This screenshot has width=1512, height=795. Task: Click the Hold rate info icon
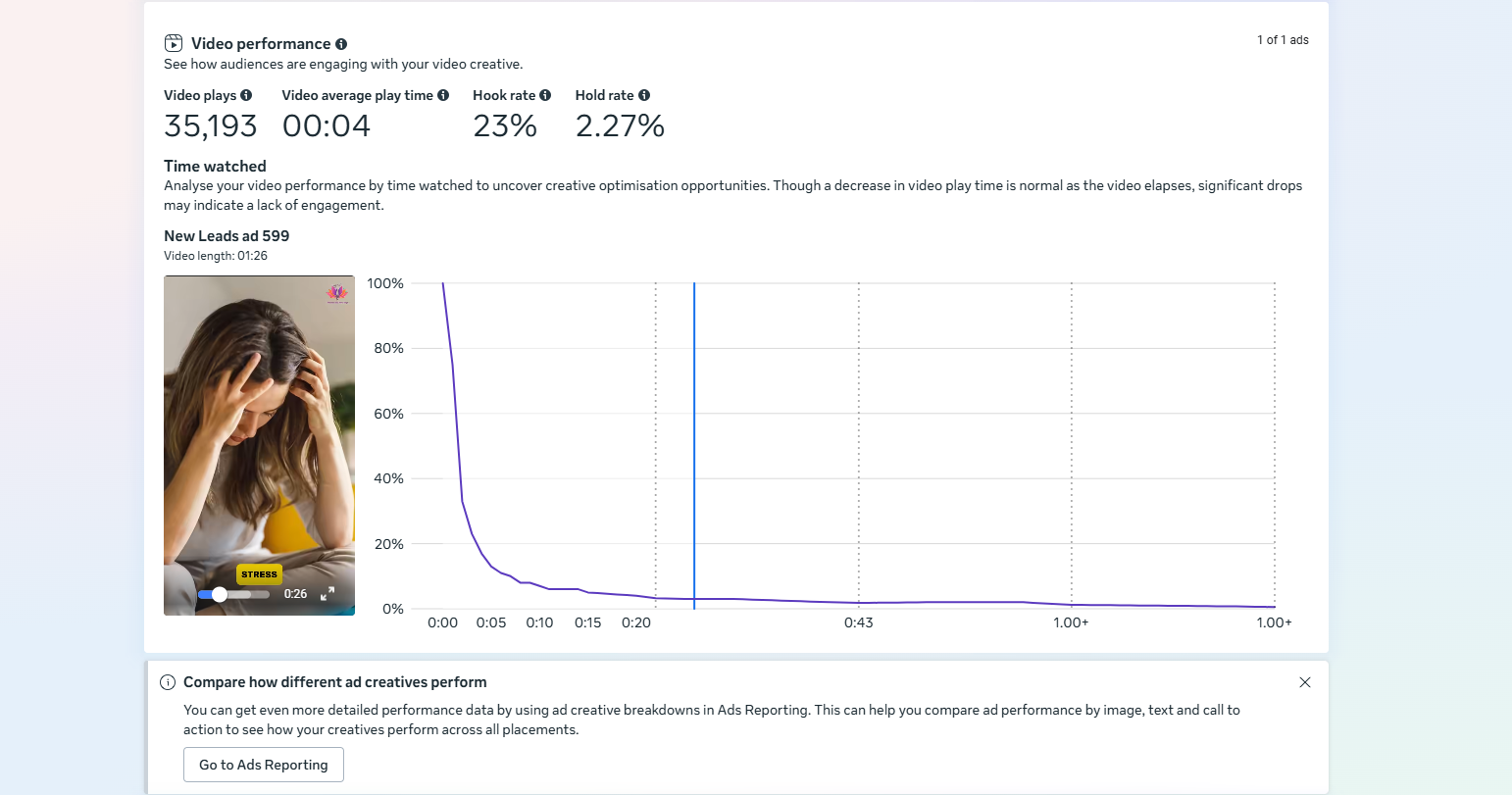(644, 95)
